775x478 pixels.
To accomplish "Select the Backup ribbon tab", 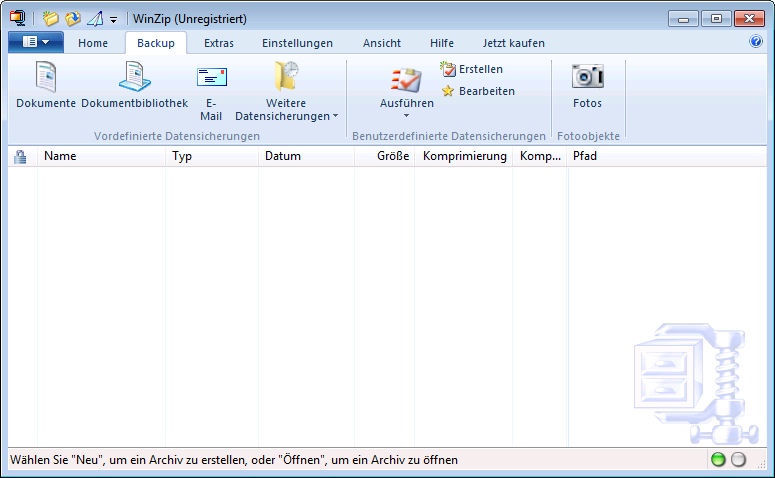I will point(156,43).
